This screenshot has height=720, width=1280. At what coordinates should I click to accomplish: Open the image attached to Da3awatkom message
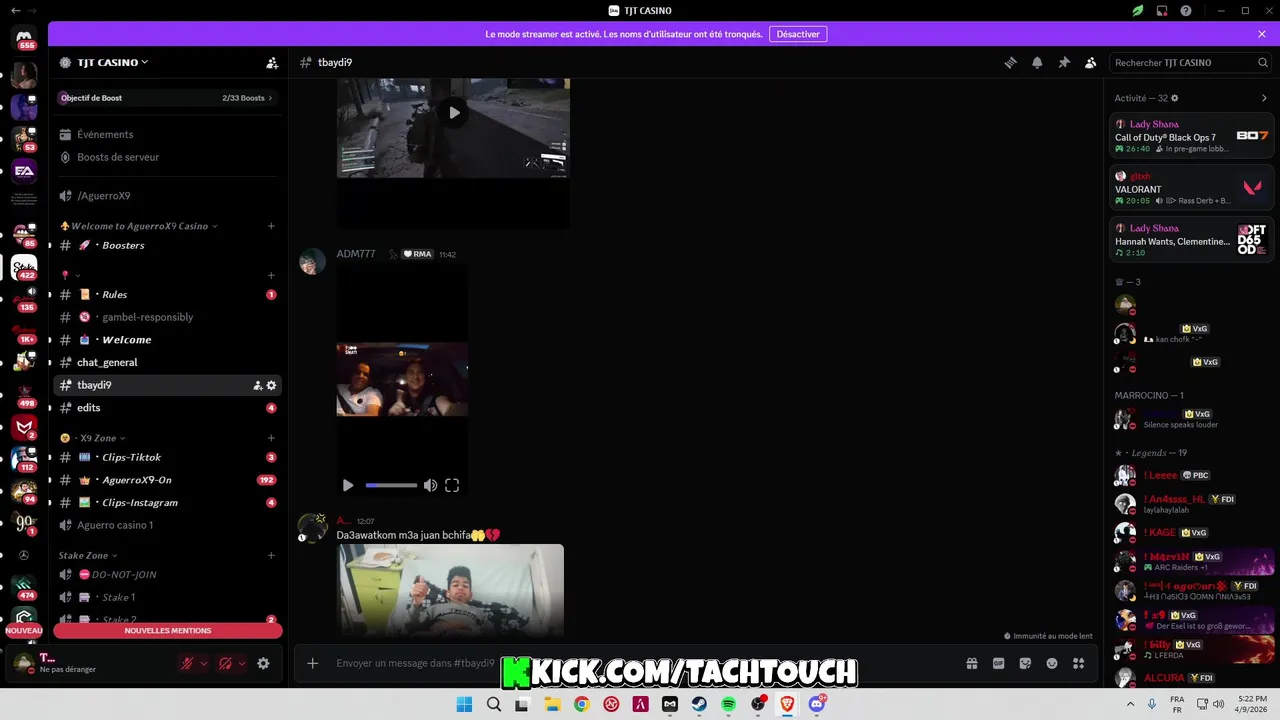[x=450, y=590]
